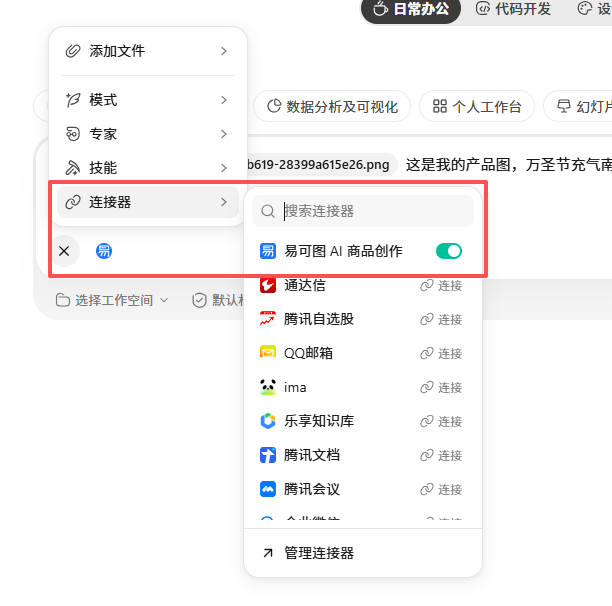Click the 易可图 AI 商品创作 label

(343, 251)
